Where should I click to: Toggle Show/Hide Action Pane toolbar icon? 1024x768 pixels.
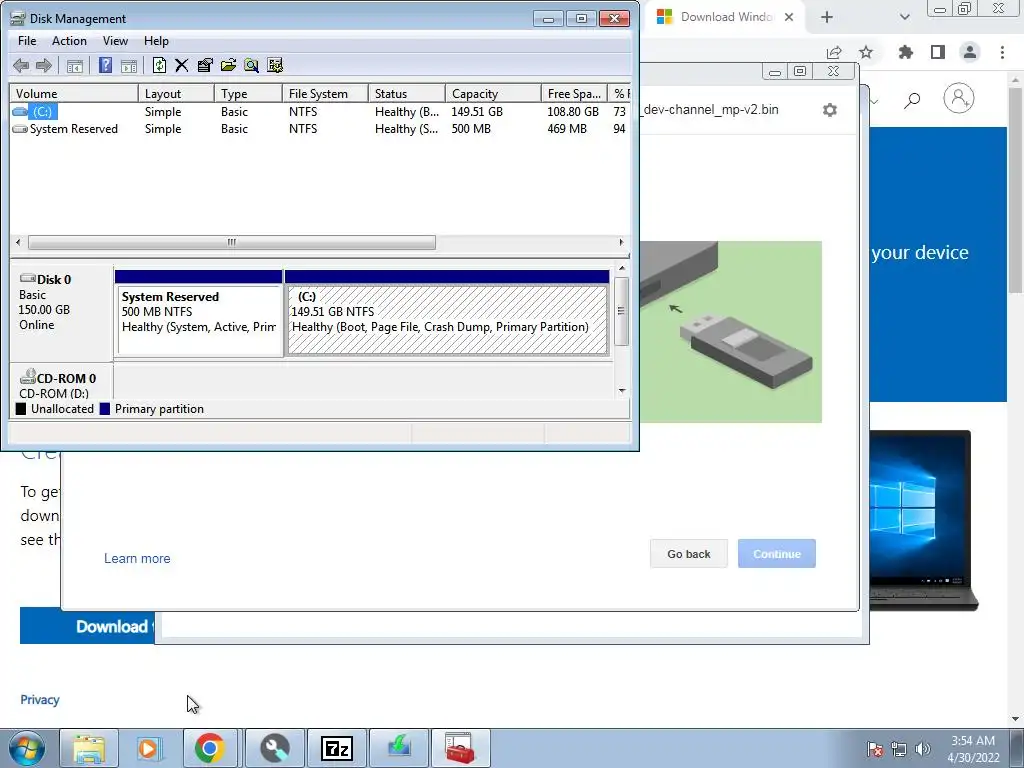129,65
